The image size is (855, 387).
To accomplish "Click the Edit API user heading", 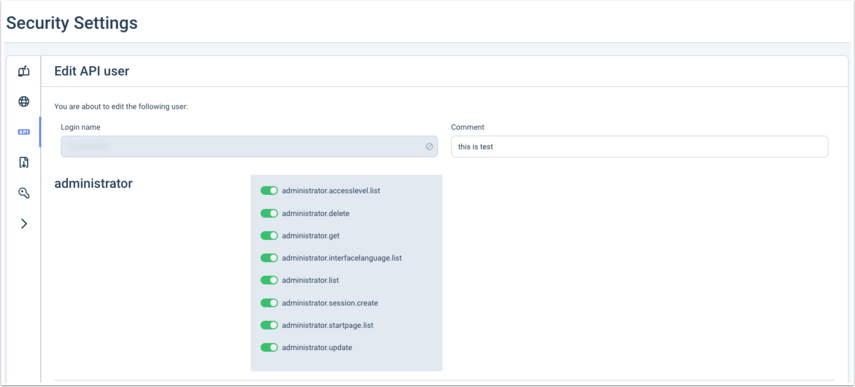I will click(x=92, y=71).
